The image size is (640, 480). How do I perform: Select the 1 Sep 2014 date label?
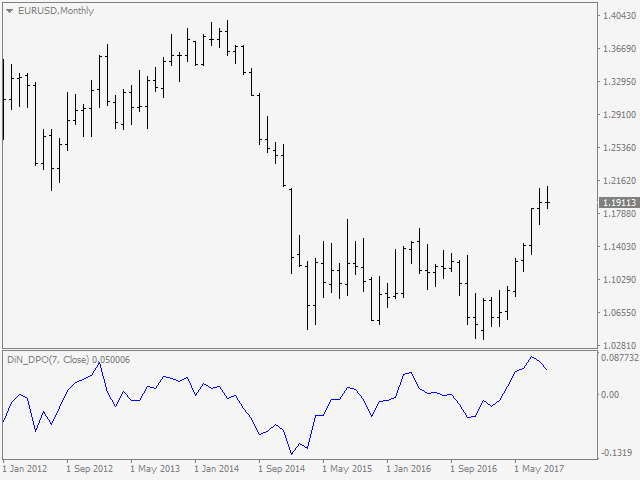coord(282,469)
